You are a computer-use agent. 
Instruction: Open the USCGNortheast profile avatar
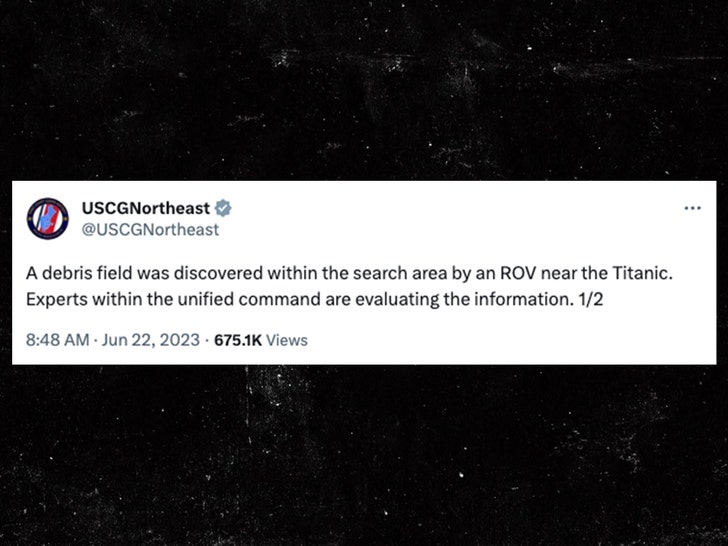point(47,219)
